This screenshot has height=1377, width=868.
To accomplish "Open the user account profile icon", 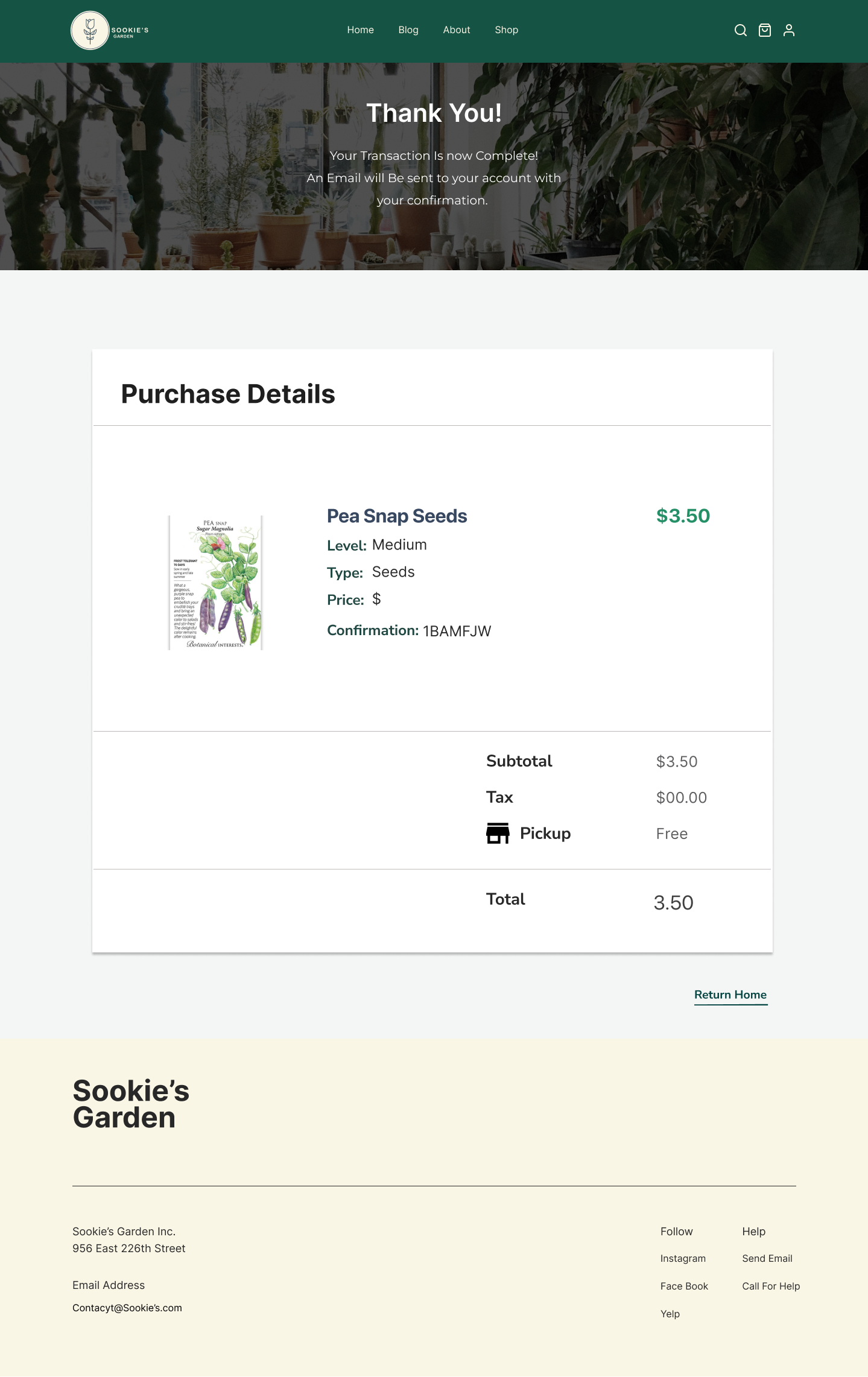I will point(788,30).
